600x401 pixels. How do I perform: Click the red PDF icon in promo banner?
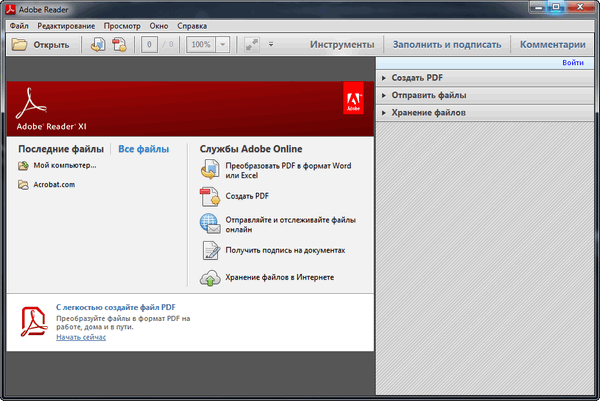click(x=34, y=322)
